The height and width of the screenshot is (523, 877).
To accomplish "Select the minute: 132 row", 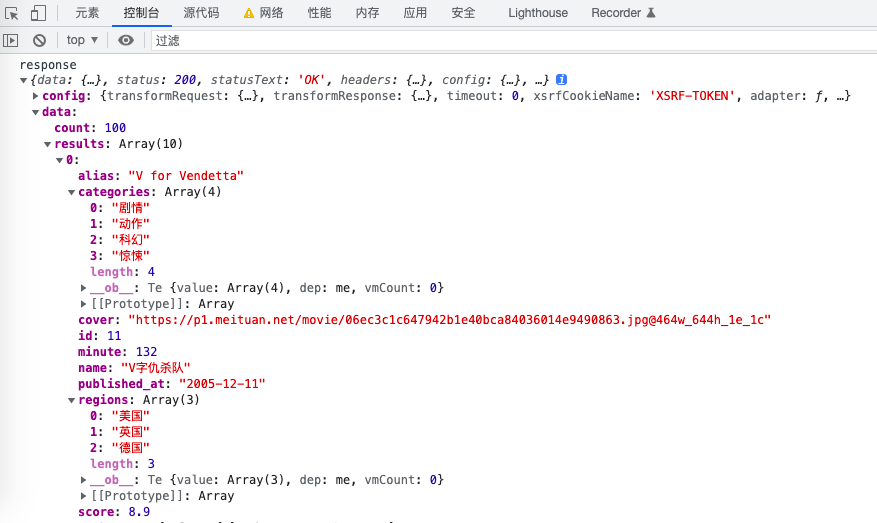I will [x=117, y=352].
